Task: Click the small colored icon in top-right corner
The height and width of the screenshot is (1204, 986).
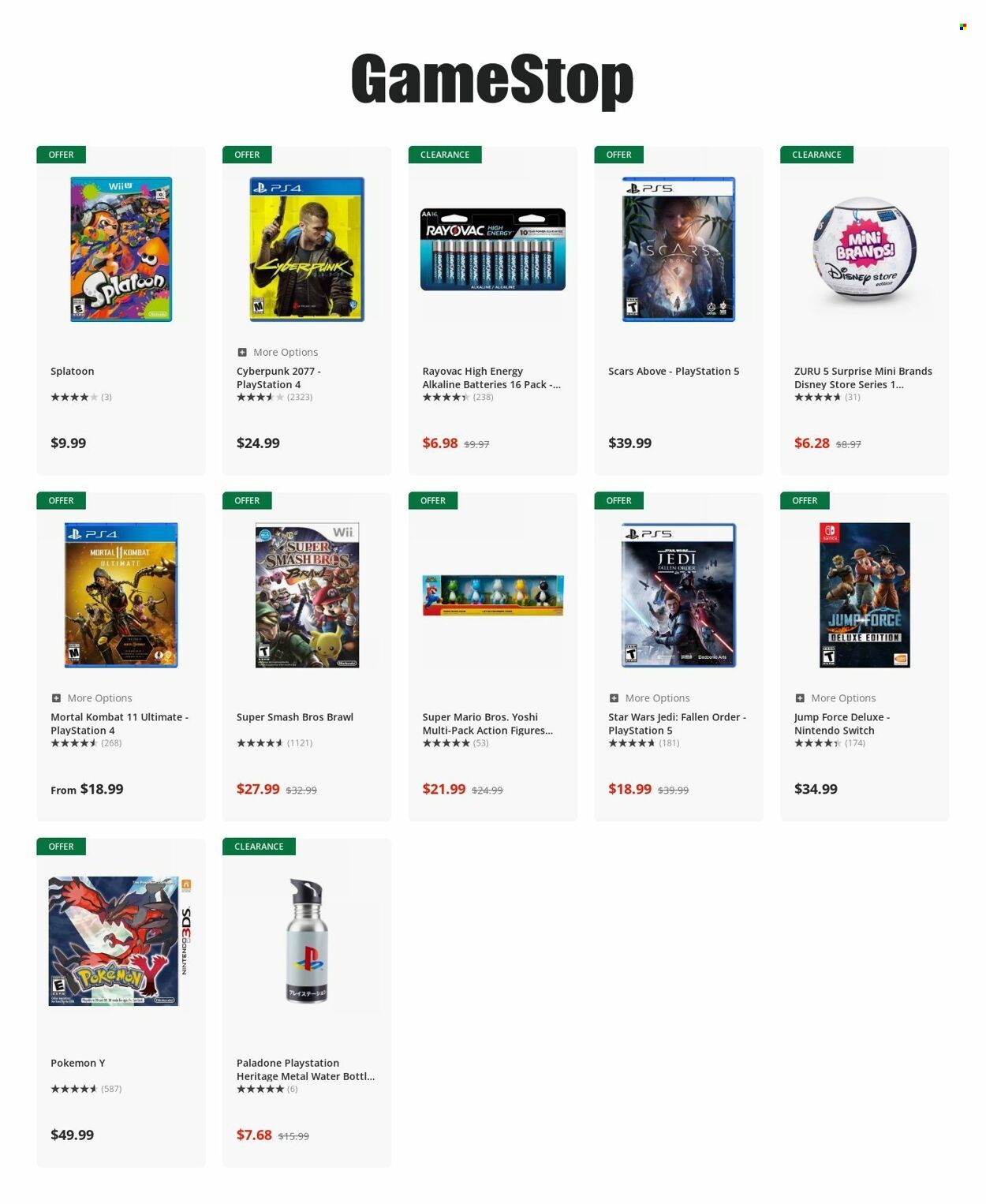Action: tap(962, 27)
